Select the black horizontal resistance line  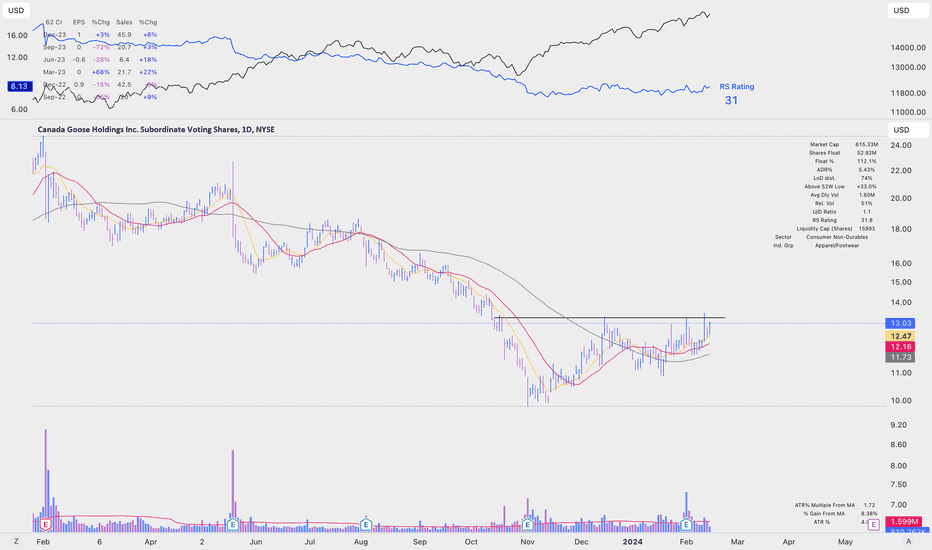coord(609,318)
